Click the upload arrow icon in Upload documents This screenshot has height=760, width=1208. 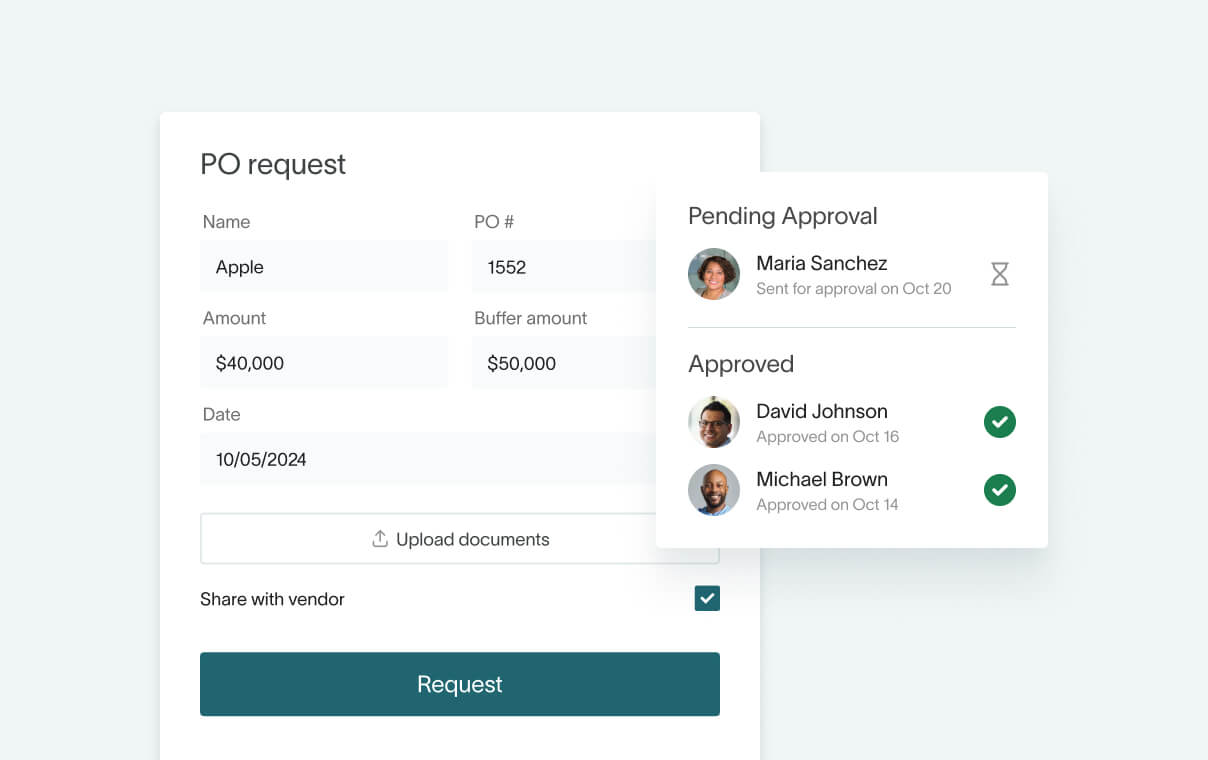click(x=380, y=539)
